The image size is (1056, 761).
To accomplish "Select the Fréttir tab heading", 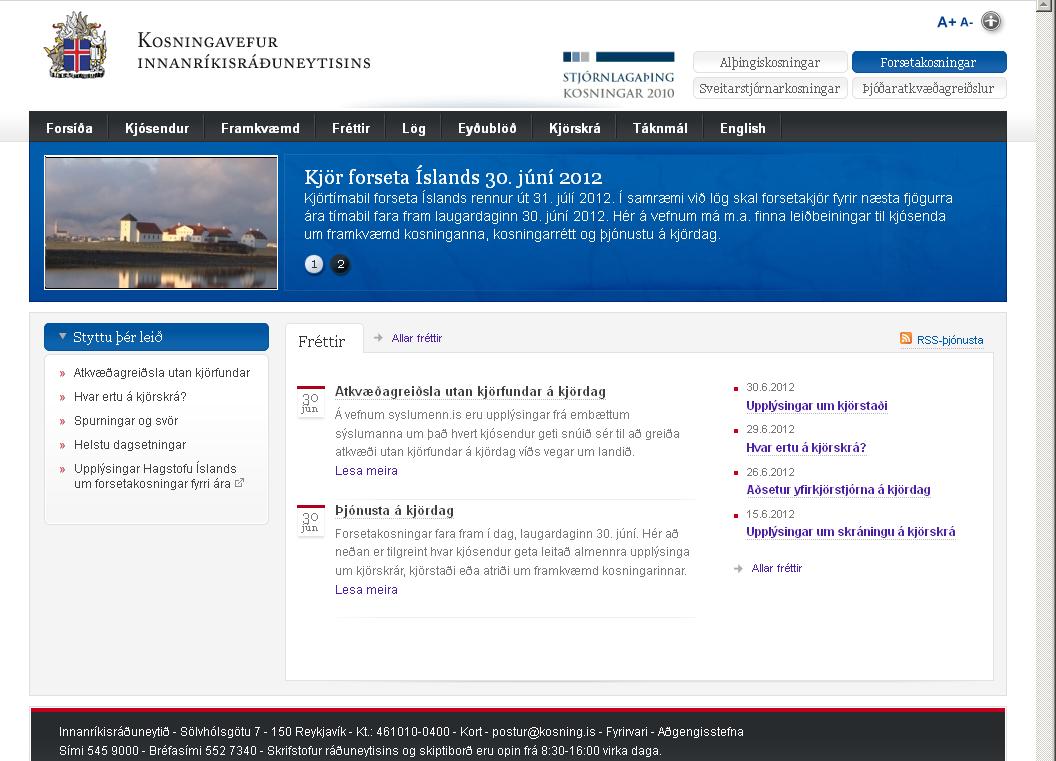I will point(322,341).
